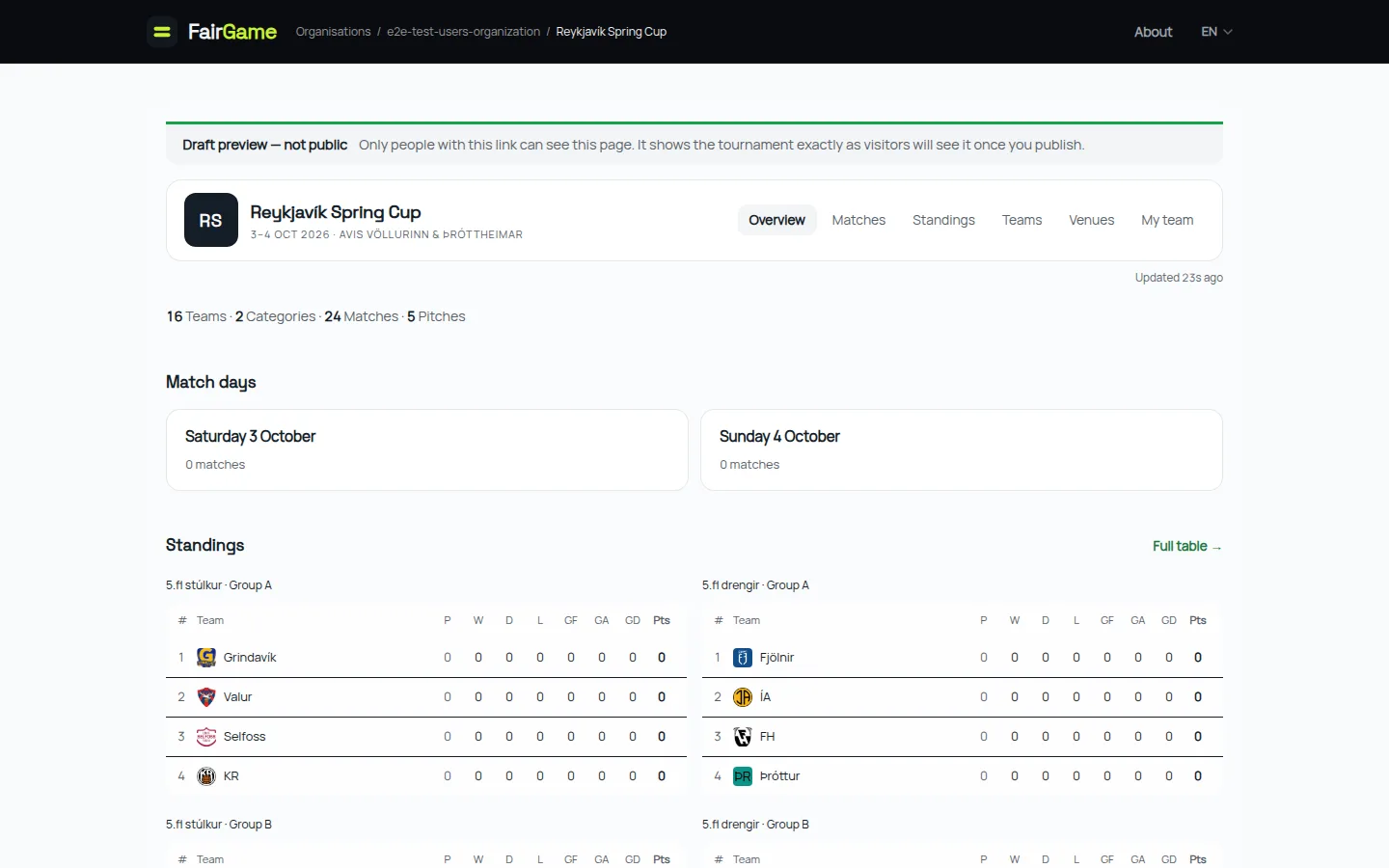Click the '5.fl drengir · Group A' heading
The height and width of the screenshot is (868, 1389).
pyautogui.click(x=755, y=585)
